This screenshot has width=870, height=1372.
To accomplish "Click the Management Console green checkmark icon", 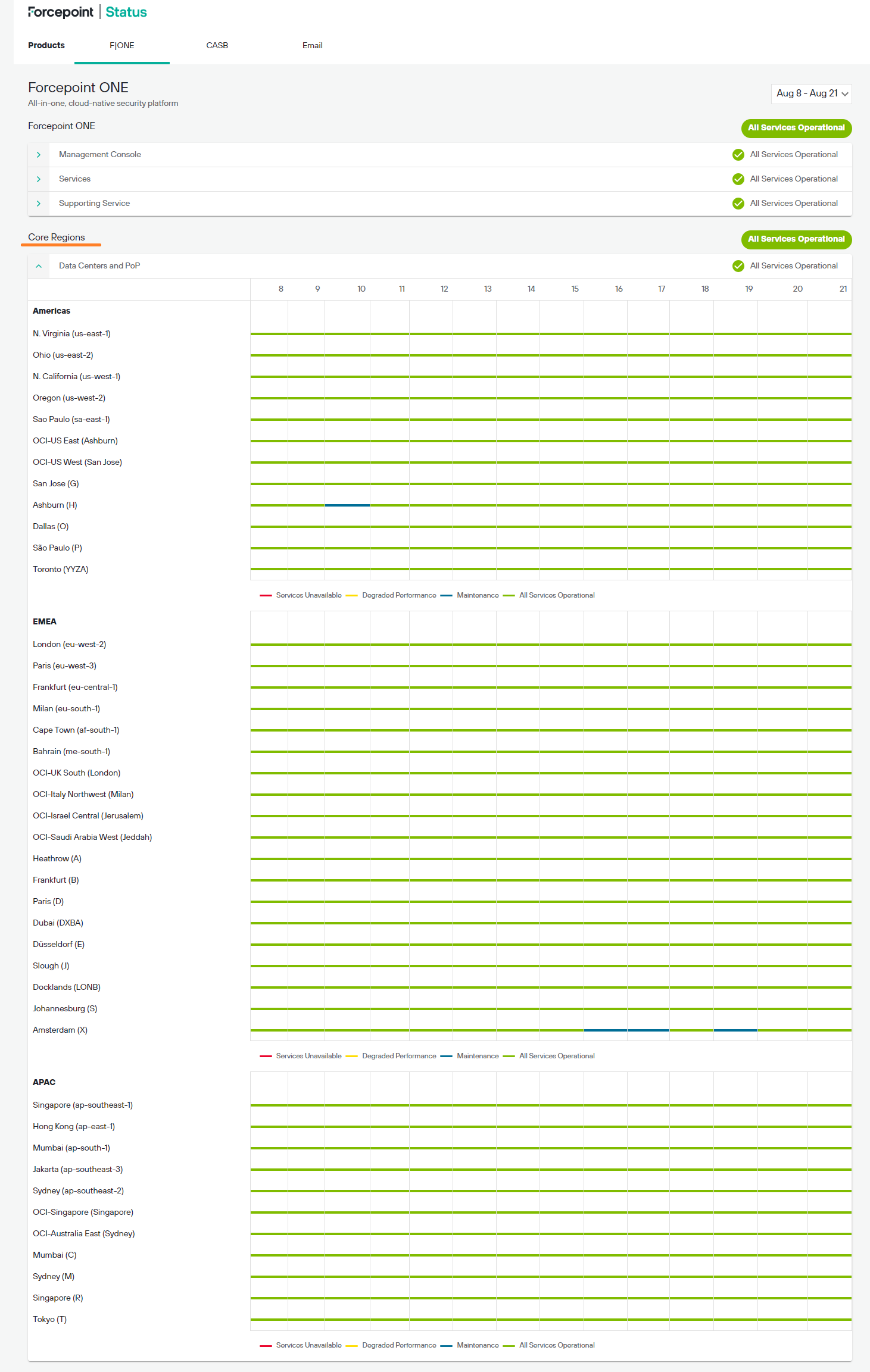I will 738,155.
